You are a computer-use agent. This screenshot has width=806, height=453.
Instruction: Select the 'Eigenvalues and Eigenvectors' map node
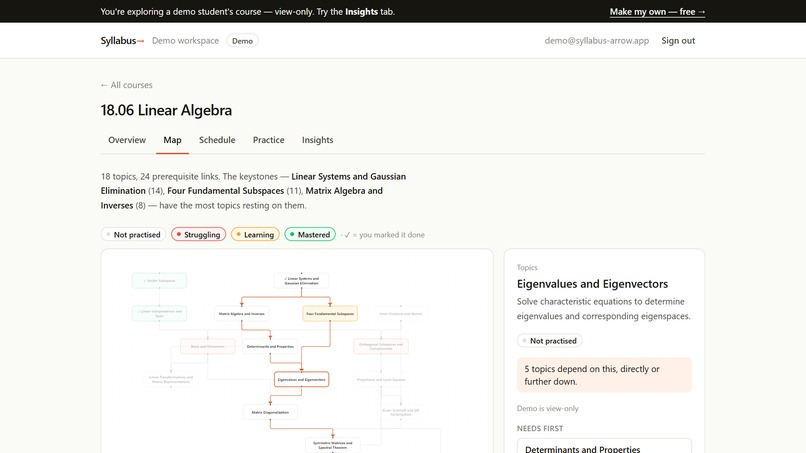tap(302, 379)
